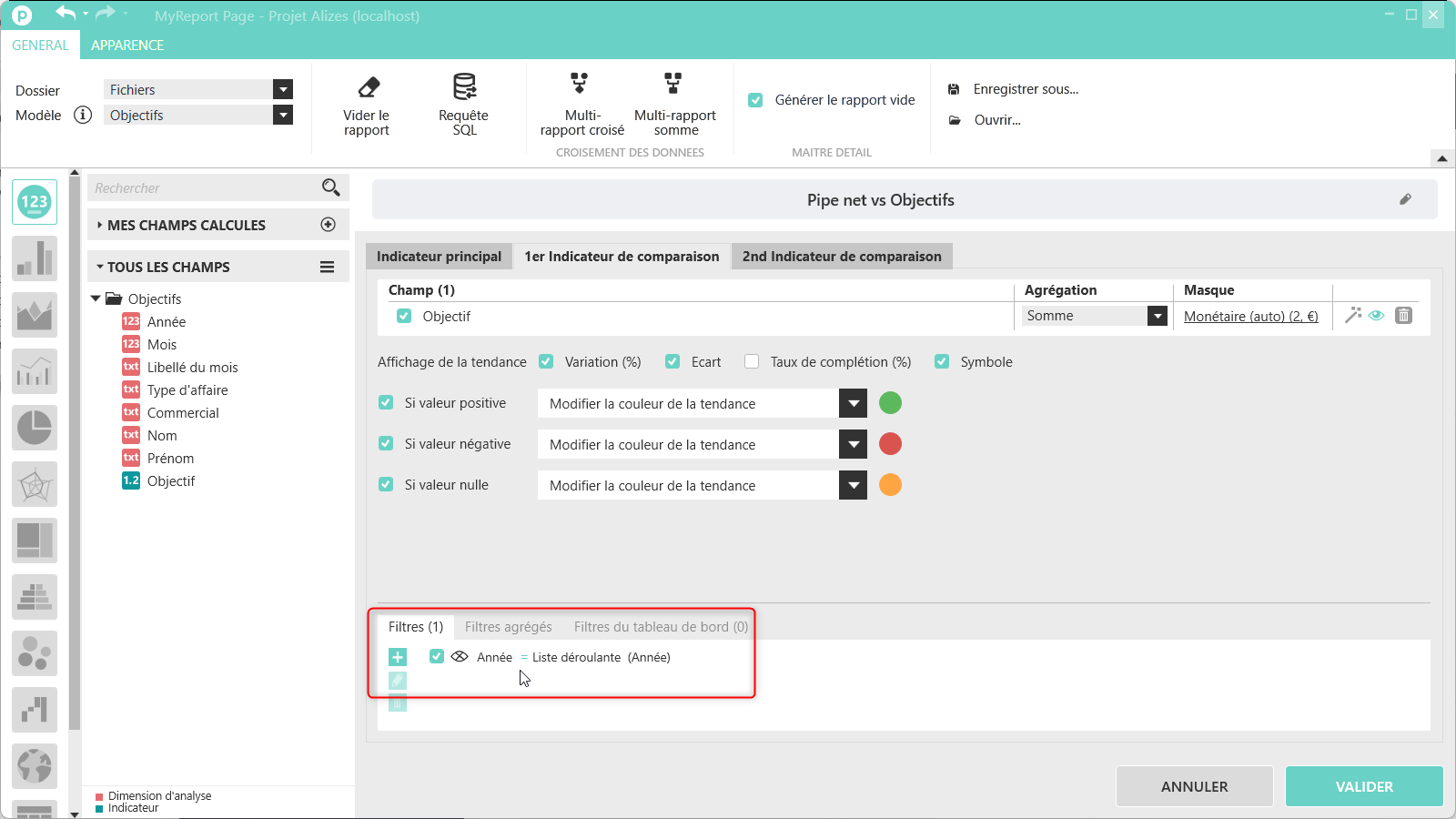
Task: Open the Monétaire (auto) mask link
Action: pyautogui.click(x=1250, y=316)
